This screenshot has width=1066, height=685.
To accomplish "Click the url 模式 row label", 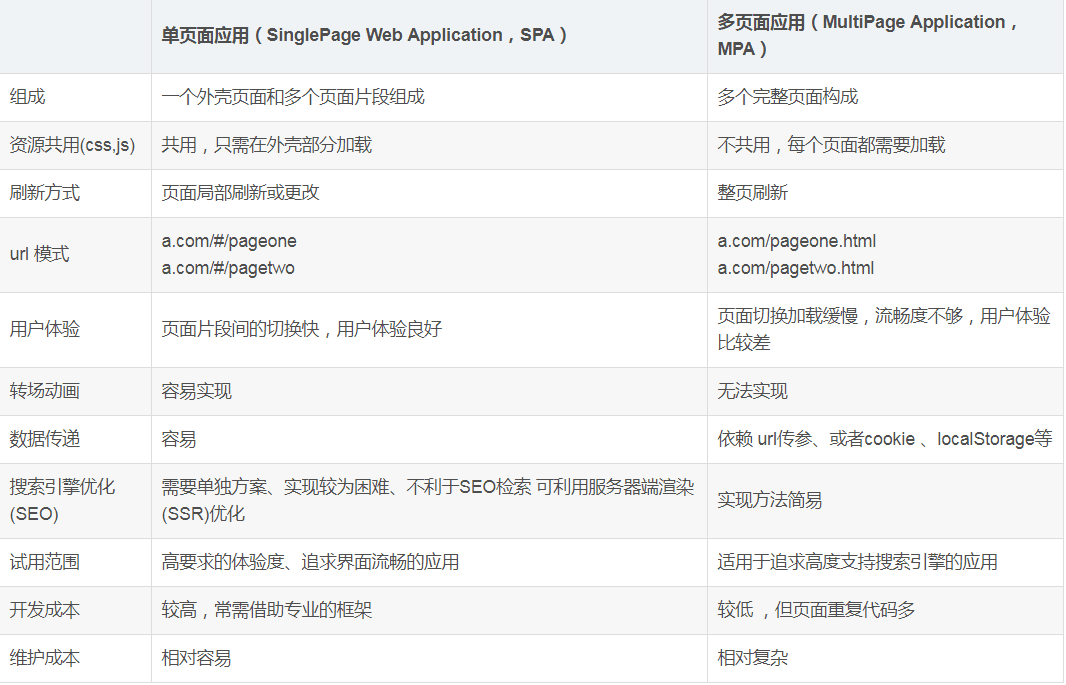I will click(39, 254).
